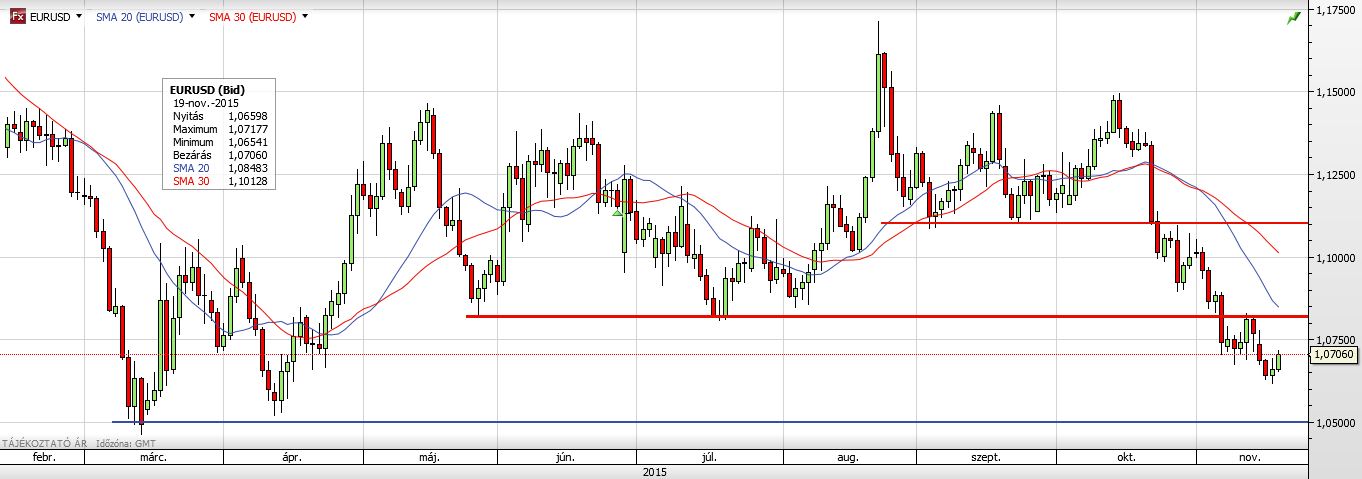Click the 1,07500 price axis label
The width and height of the screenshot is (1362, 479).
pos(1336,340)
